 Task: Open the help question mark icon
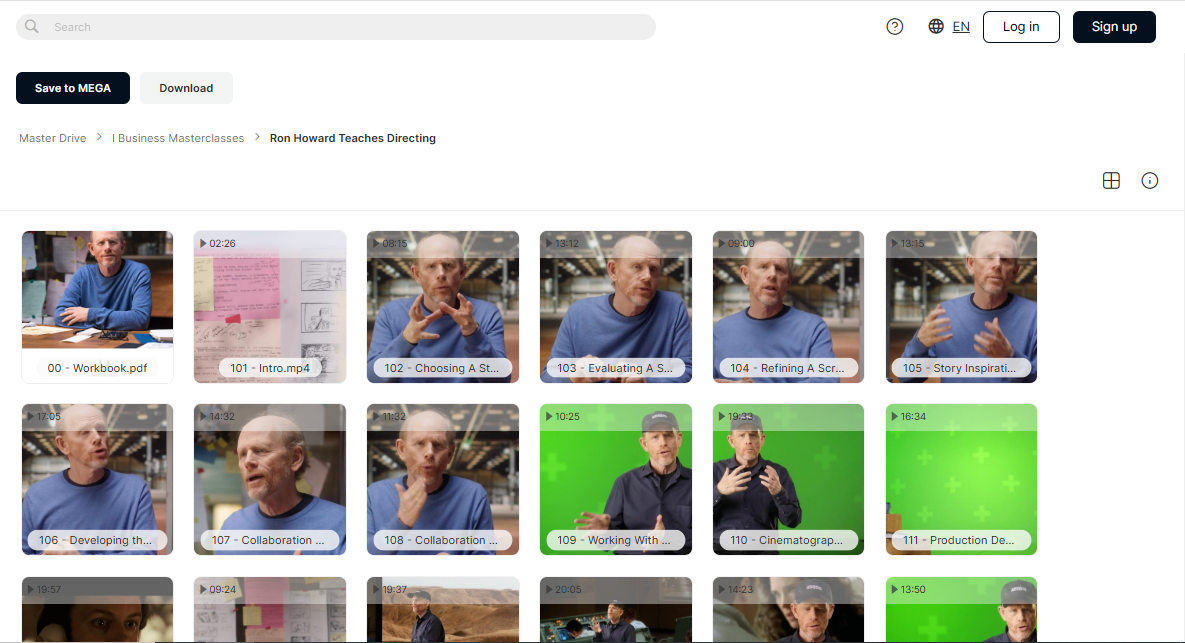click(x=895, y=26)
